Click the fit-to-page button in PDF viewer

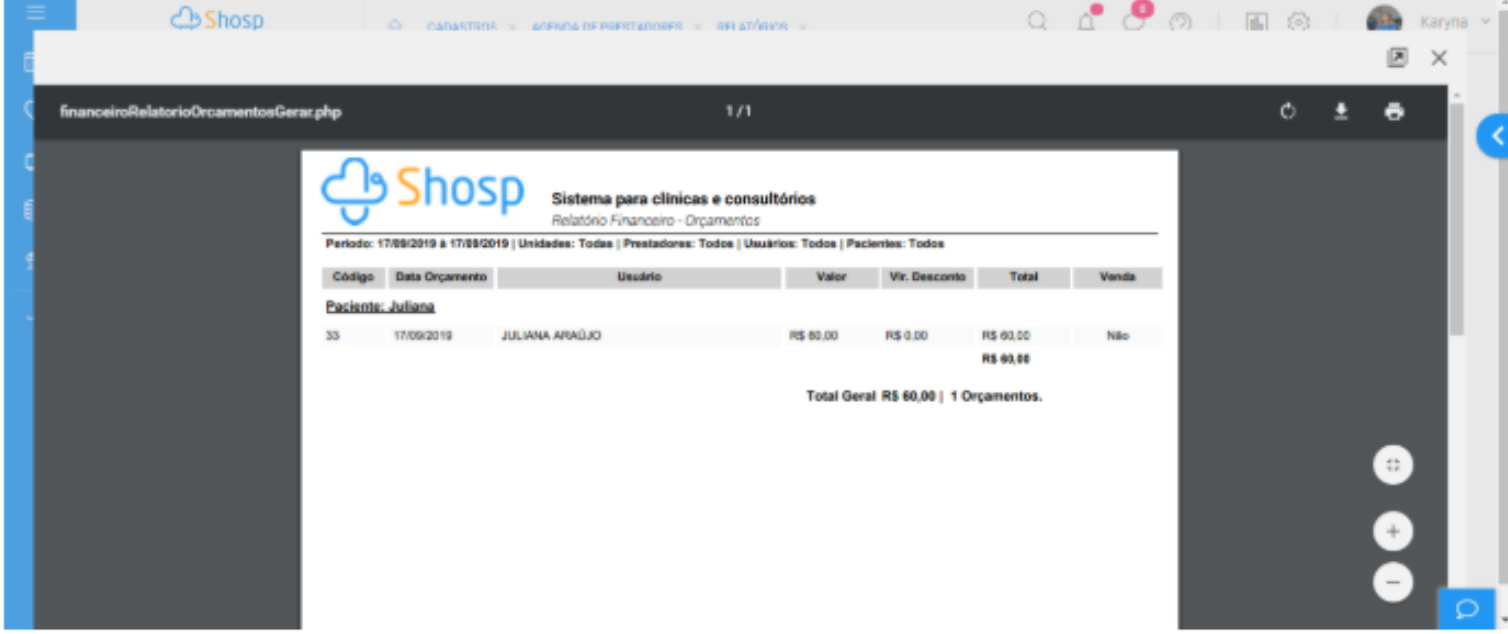tap(1393, 464)
